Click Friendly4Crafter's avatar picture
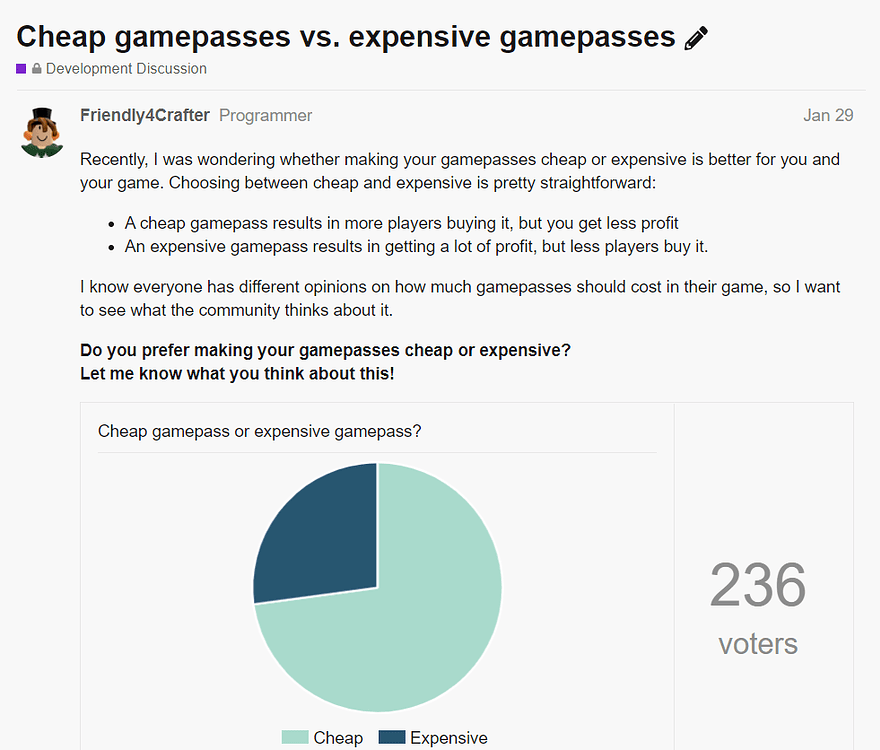This screenshot has height=750, width=880. [41, 132]
